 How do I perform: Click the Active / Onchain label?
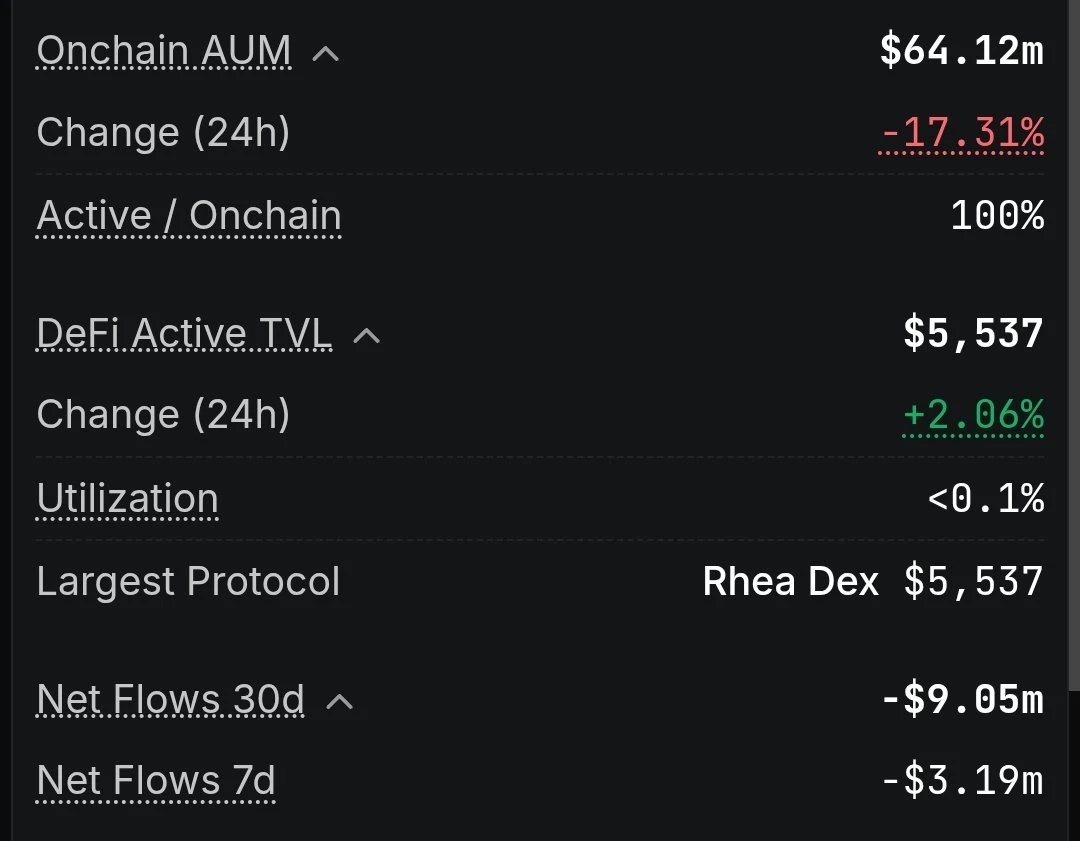(189, 216)
